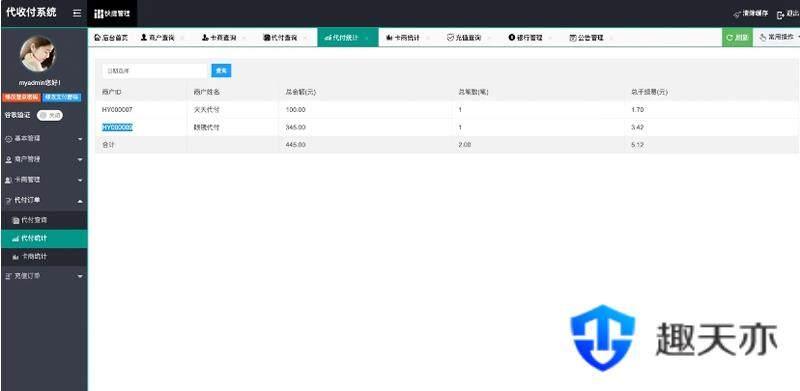Switch to the 商户查询 tab
This screenshot has width=800, height=391.
158,38
